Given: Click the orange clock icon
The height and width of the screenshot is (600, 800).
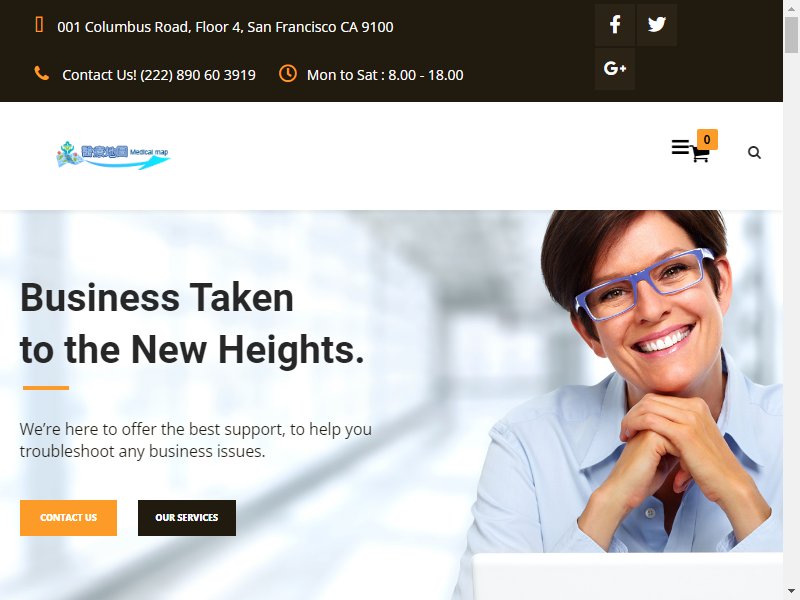Looking at the screenshot, I should 288,73.
